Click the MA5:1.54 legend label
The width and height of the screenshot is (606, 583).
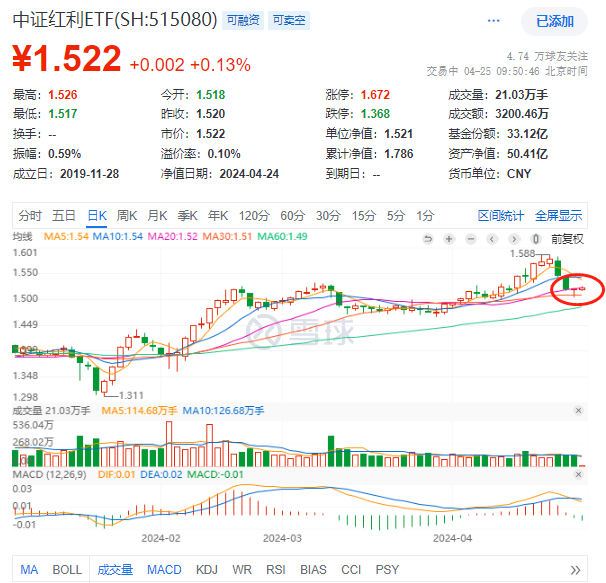coord(66,236)
